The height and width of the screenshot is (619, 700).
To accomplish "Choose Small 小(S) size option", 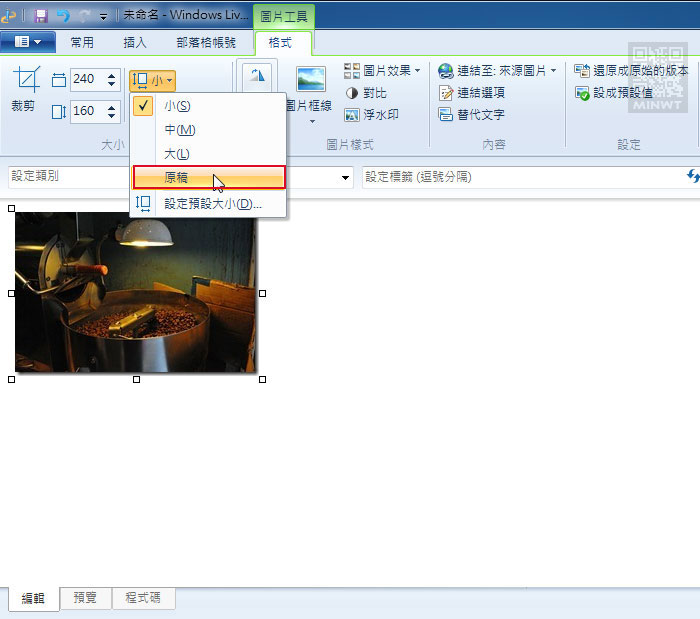I will (x=209, y=106).
